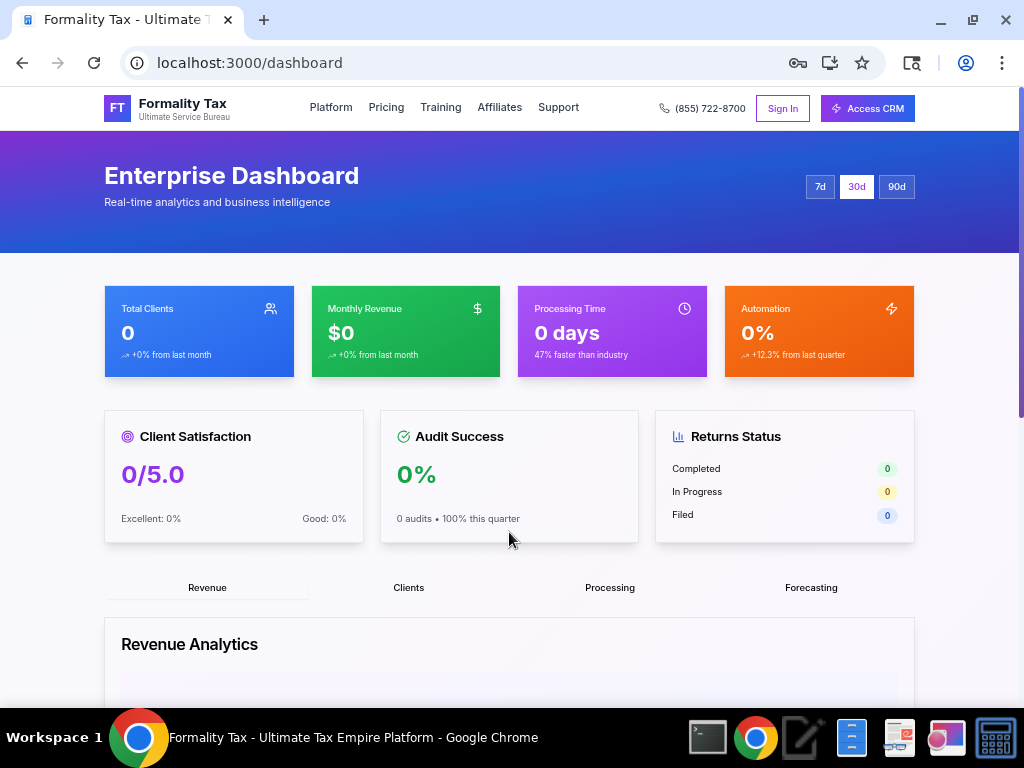
Task: Click the Access CRM button
Action: click(x=867, y=108)
